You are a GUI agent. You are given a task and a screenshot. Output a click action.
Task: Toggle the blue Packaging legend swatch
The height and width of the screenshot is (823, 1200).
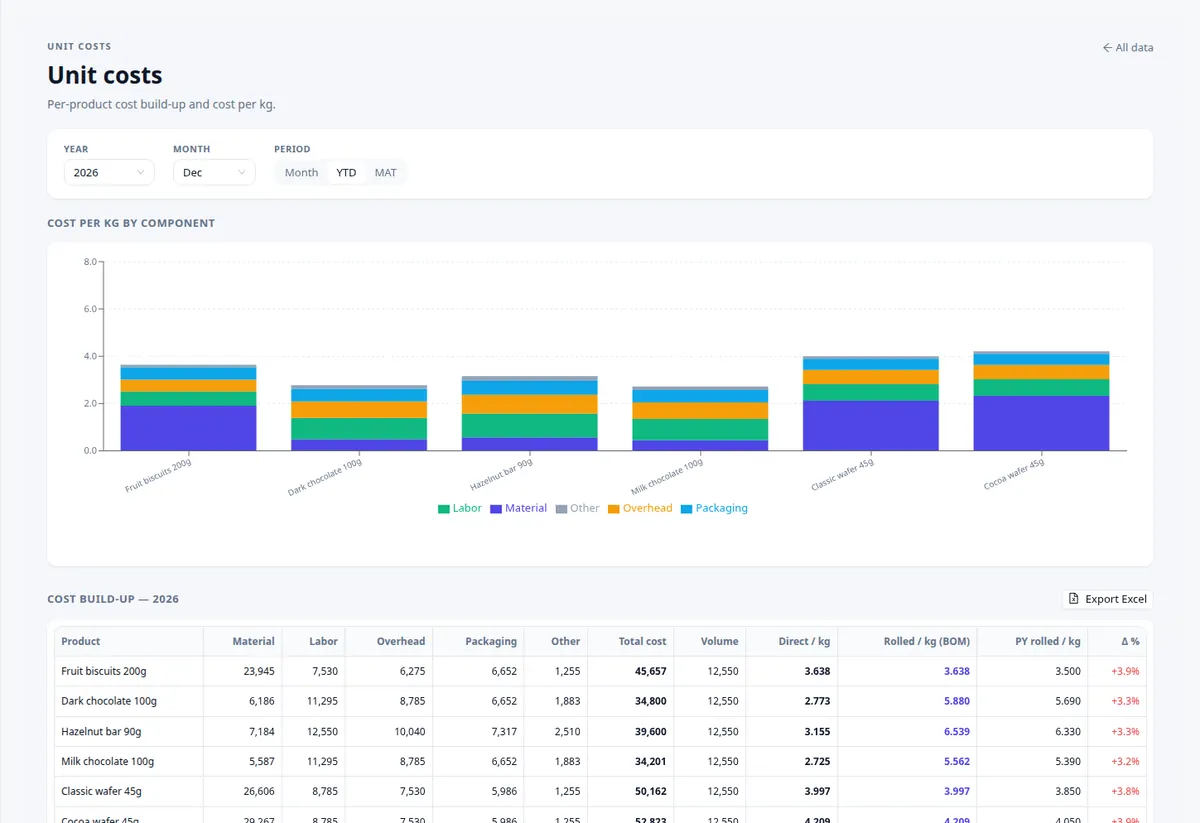(x=687, y=509)
